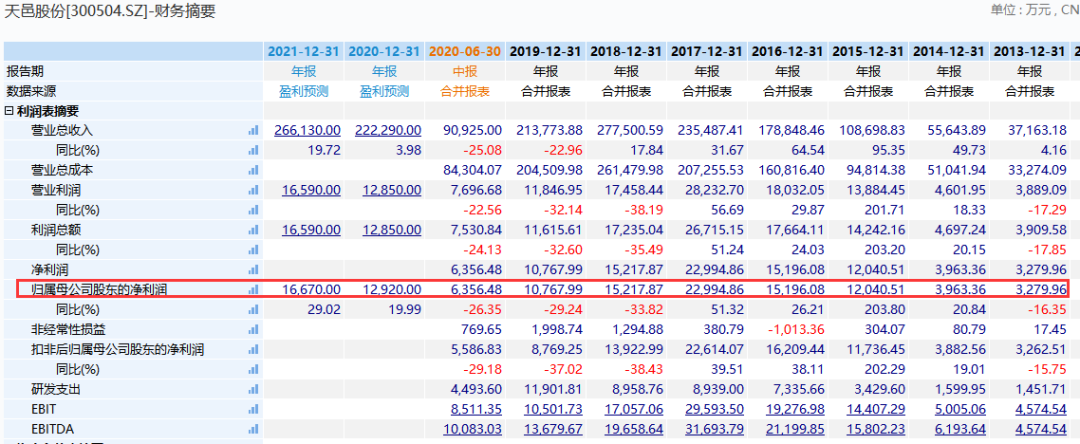Viewport: 1080px width, 444px height.
Task: Collapse the 利润表摘要 section
Action: click(x=9, y=111)
